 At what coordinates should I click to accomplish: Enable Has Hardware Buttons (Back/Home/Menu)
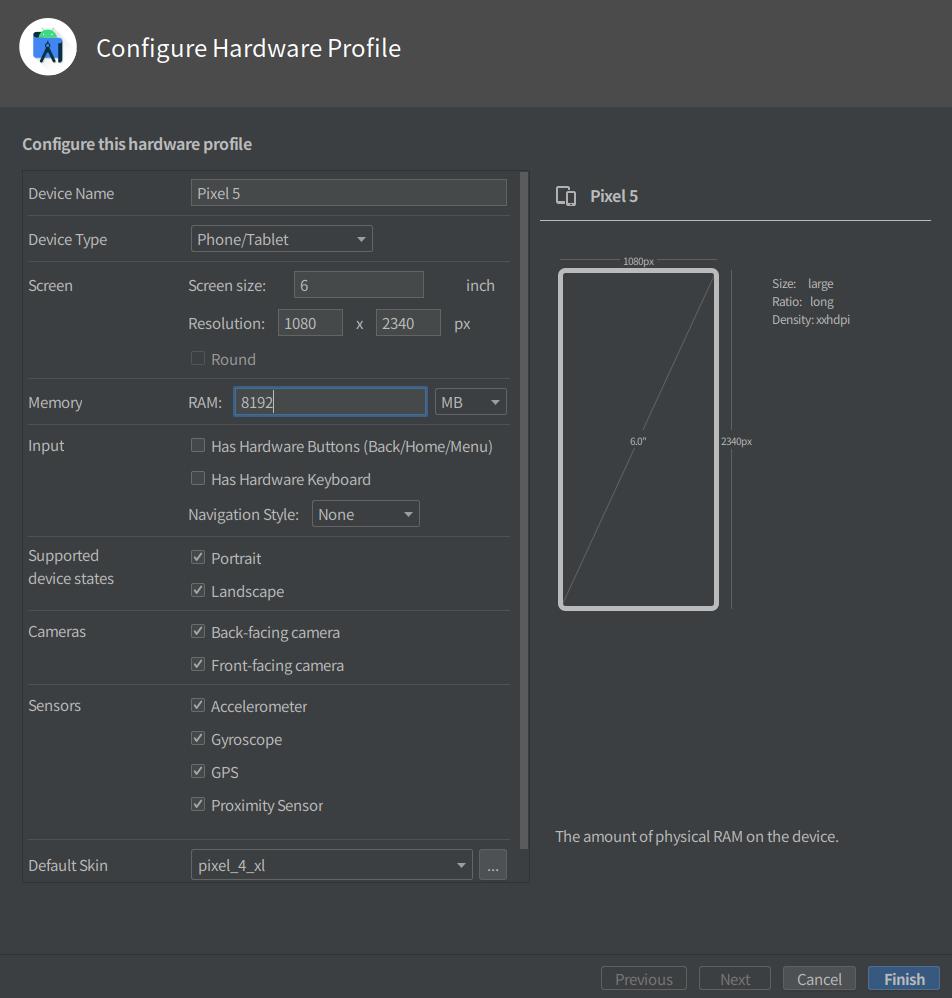point(197,446)
